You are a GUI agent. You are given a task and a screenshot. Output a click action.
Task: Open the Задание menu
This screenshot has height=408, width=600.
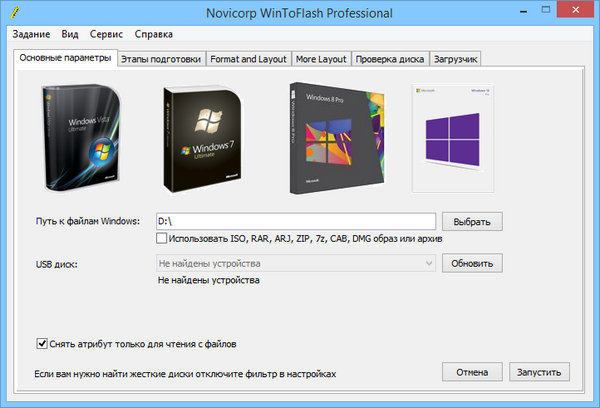[x=32, y=33]
